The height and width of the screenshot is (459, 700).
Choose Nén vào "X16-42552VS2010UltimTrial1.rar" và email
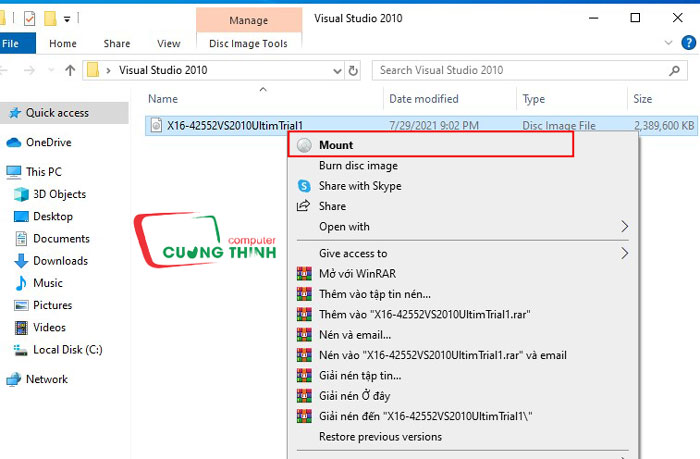tap(443, 355)
